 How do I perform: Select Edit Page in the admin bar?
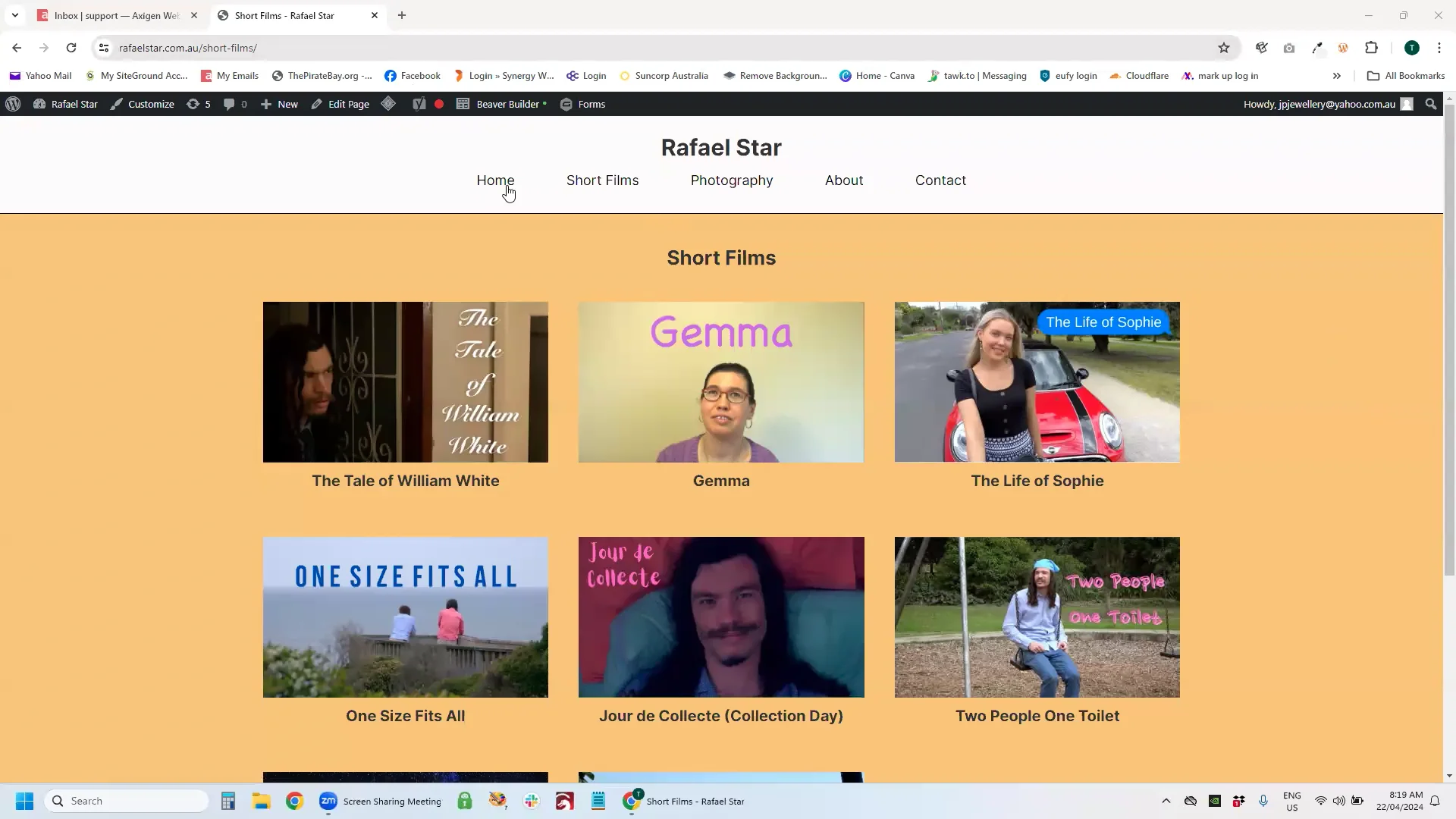click(x=339, y=104)
